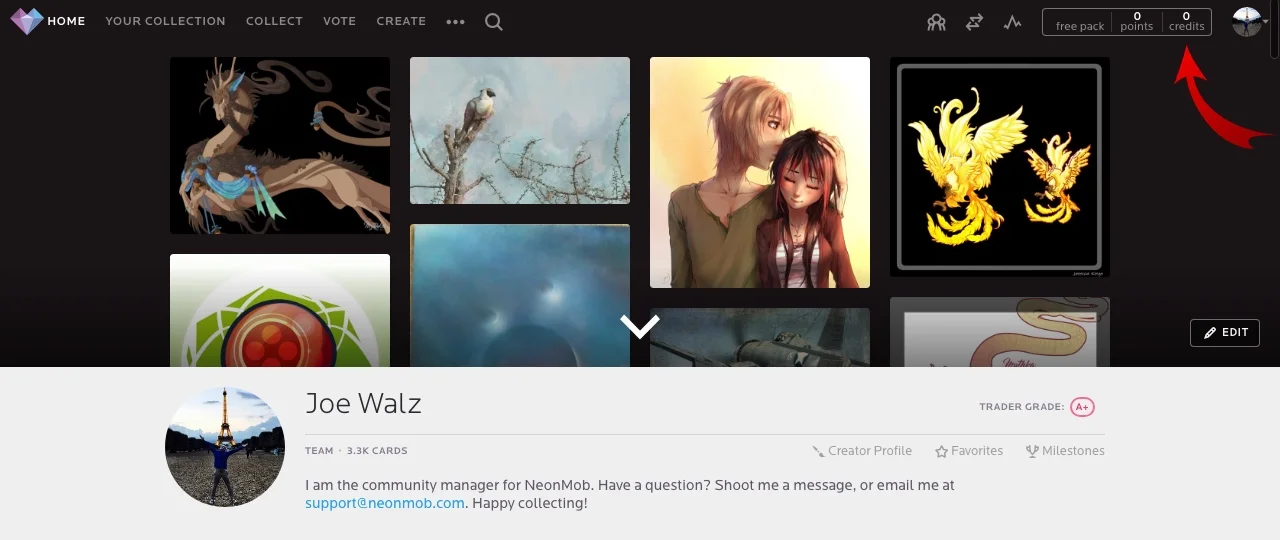Open the Favorites star link
Screen dimensions: 1280x540
(x=969, y=451)
